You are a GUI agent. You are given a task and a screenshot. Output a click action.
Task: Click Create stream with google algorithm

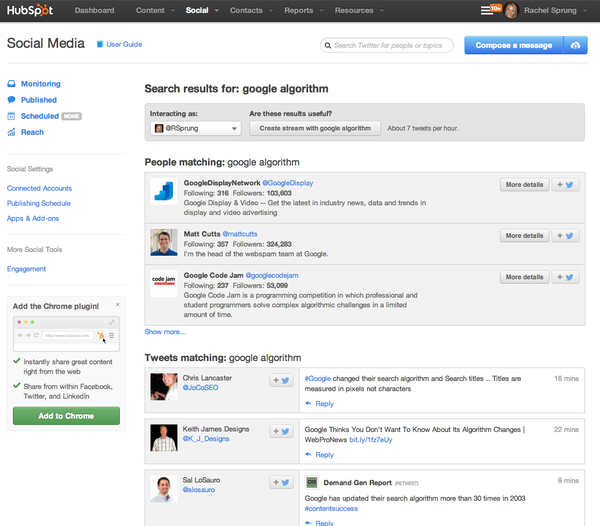315,128
